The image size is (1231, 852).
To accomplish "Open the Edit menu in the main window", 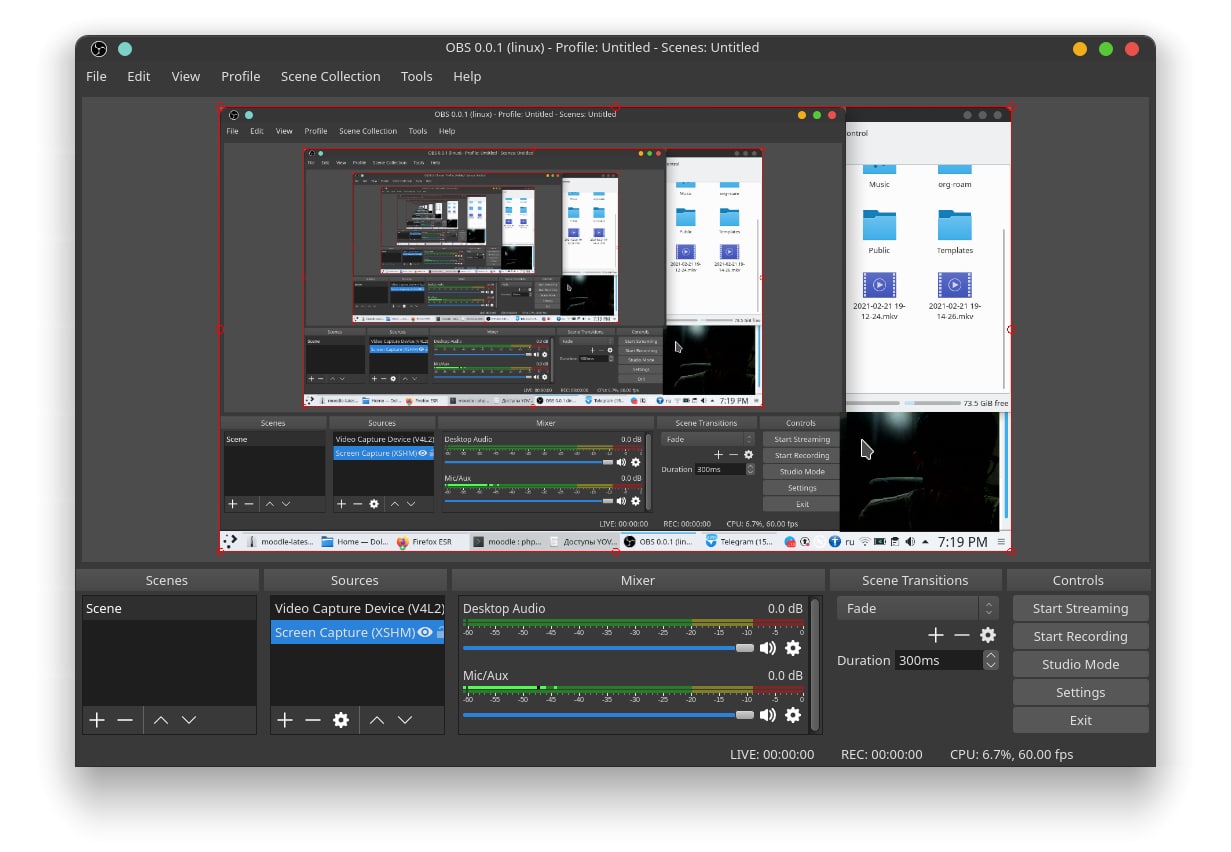I will point(139,76).
